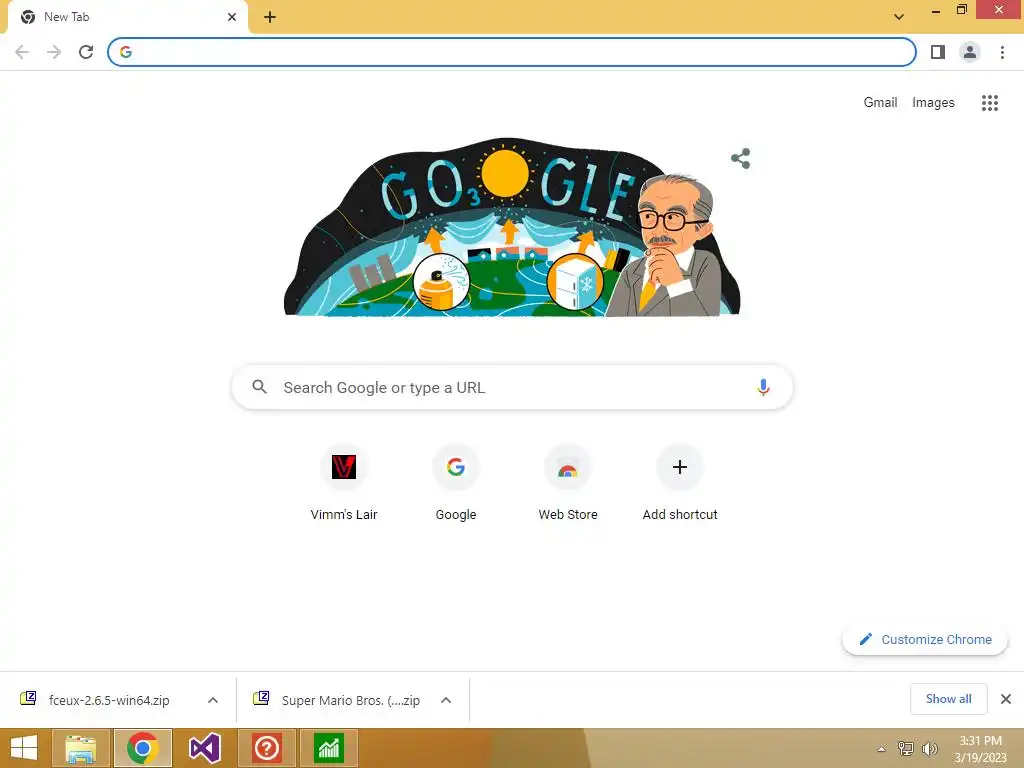Screen dimensions: 1024x768
Task: Click Show all downloads
Action: [949, 699]
